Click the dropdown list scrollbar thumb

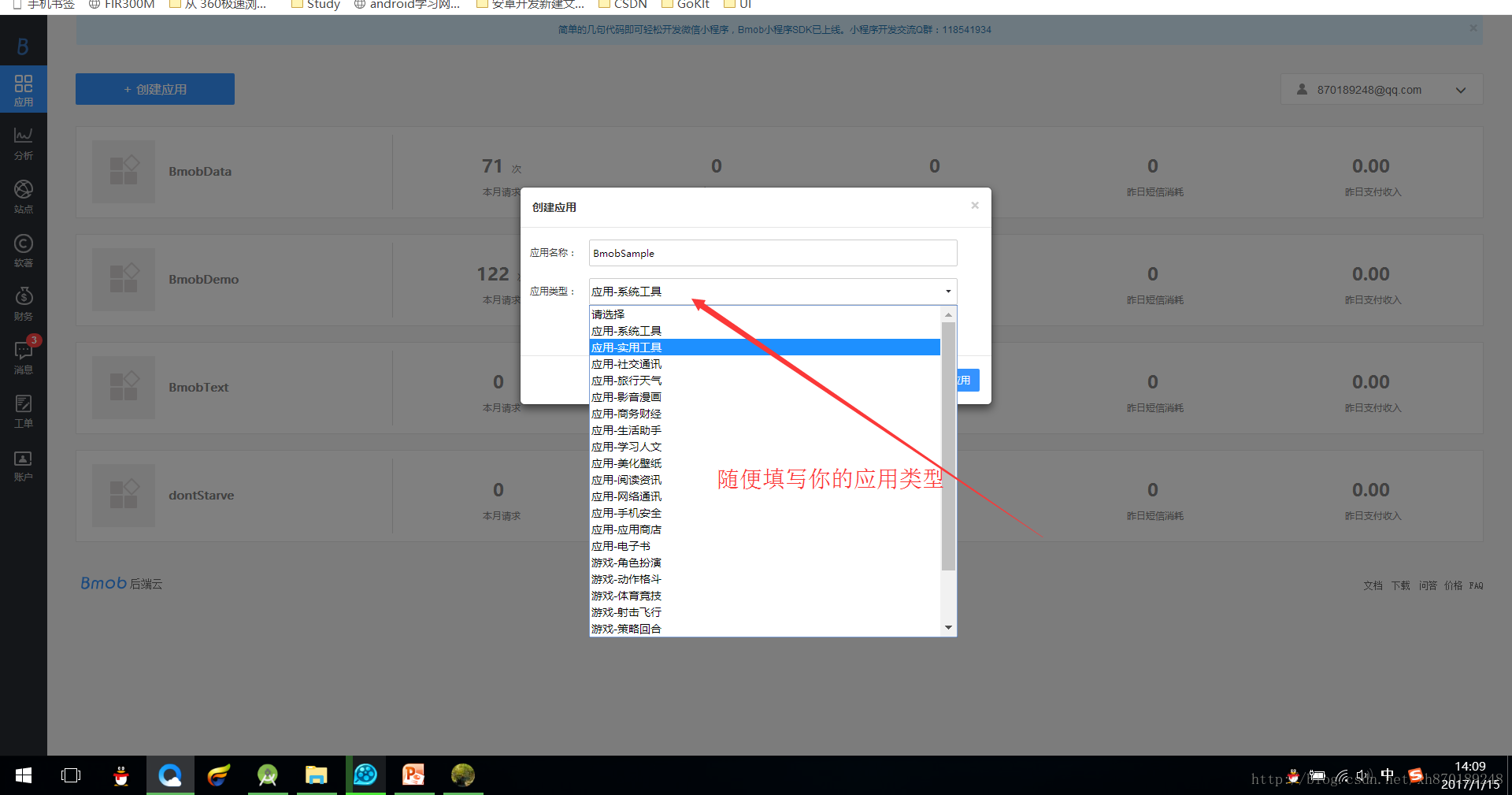click(x=948, y=446)
